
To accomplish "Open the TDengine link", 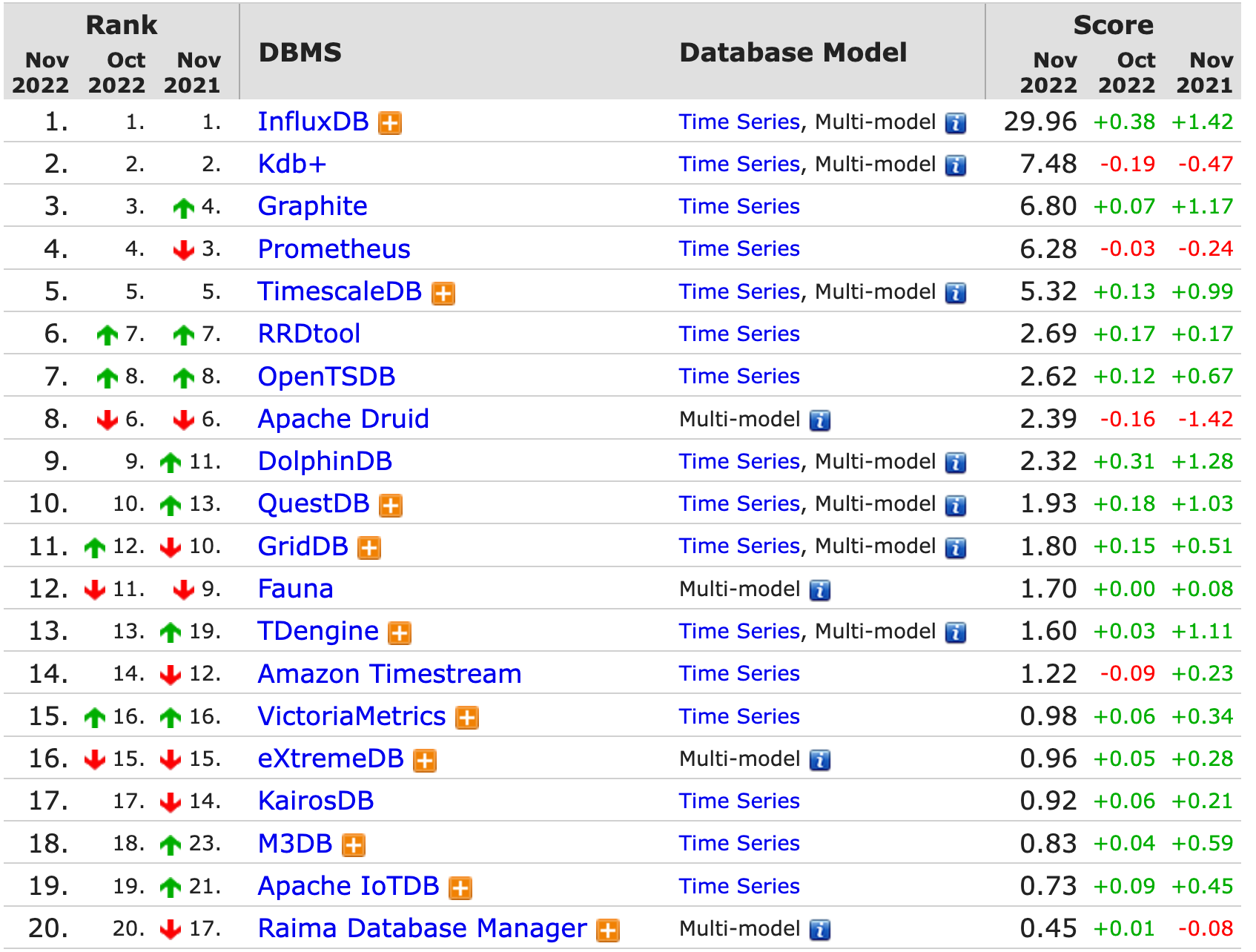I will tap(318, 631).
